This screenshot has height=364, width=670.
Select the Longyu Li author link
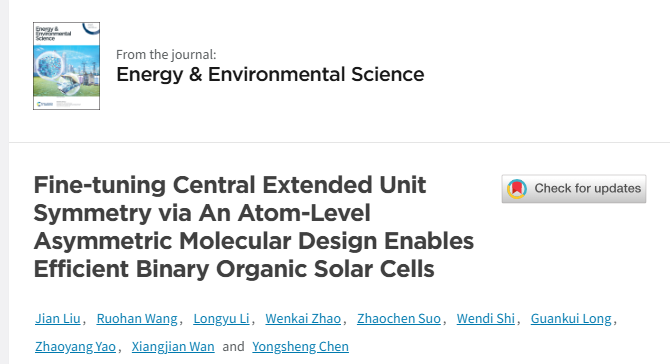pyautogui.click(x=221, y=319)
